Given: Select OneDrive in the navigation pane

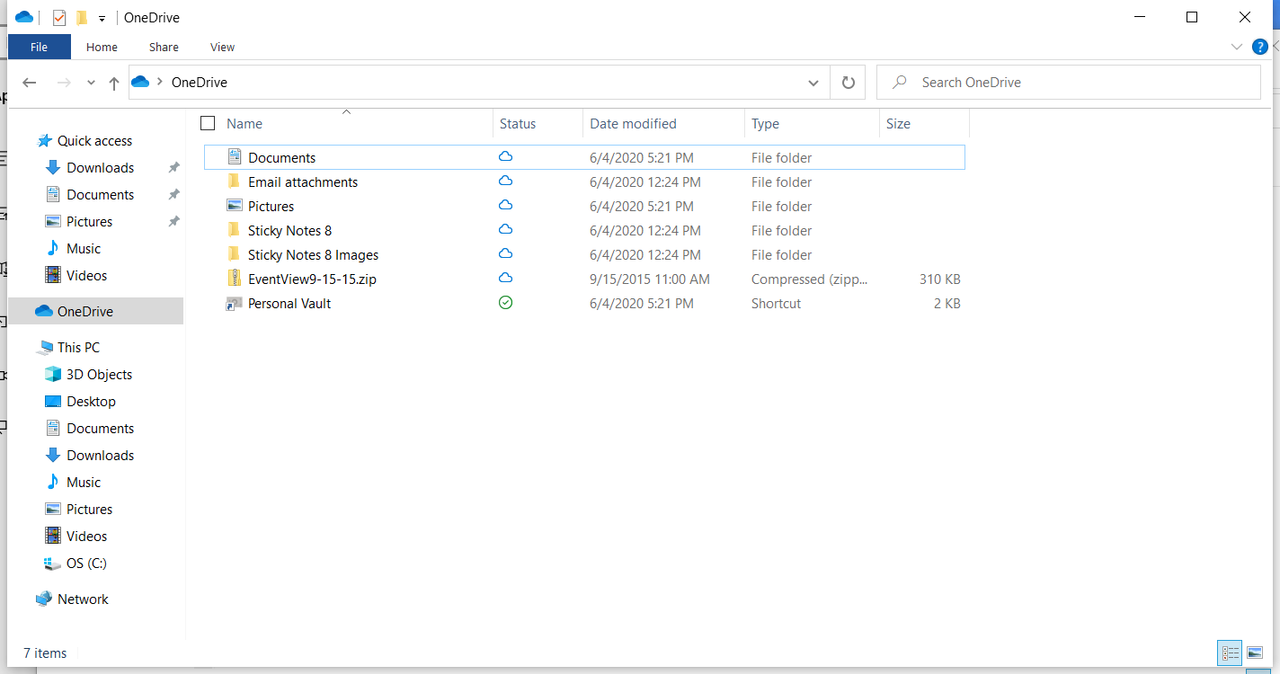Looking at the screenshot, I should [96, 311].
